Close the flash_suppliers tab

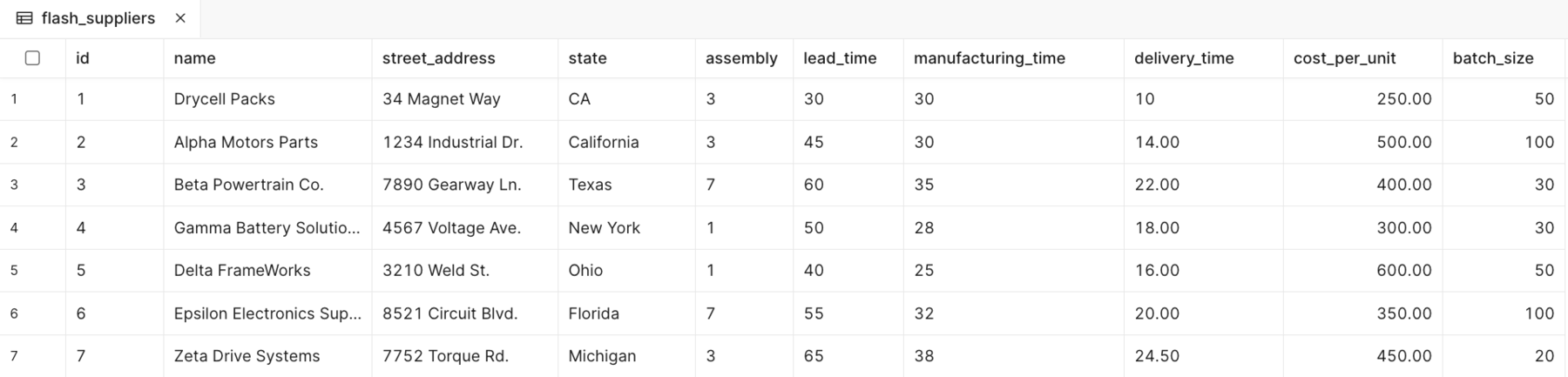[180, 18]
